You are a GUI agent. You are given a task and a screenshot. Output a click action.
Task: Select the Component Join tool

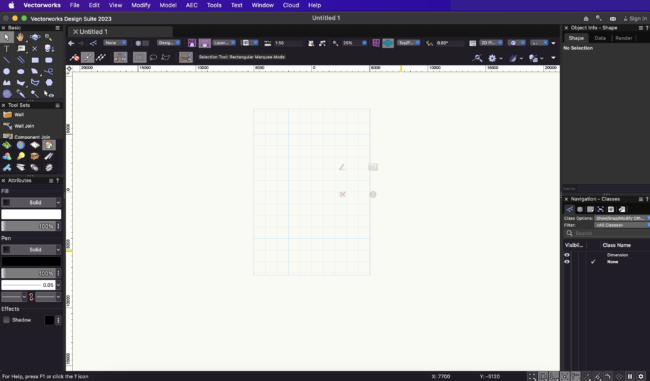coord(26,136)
